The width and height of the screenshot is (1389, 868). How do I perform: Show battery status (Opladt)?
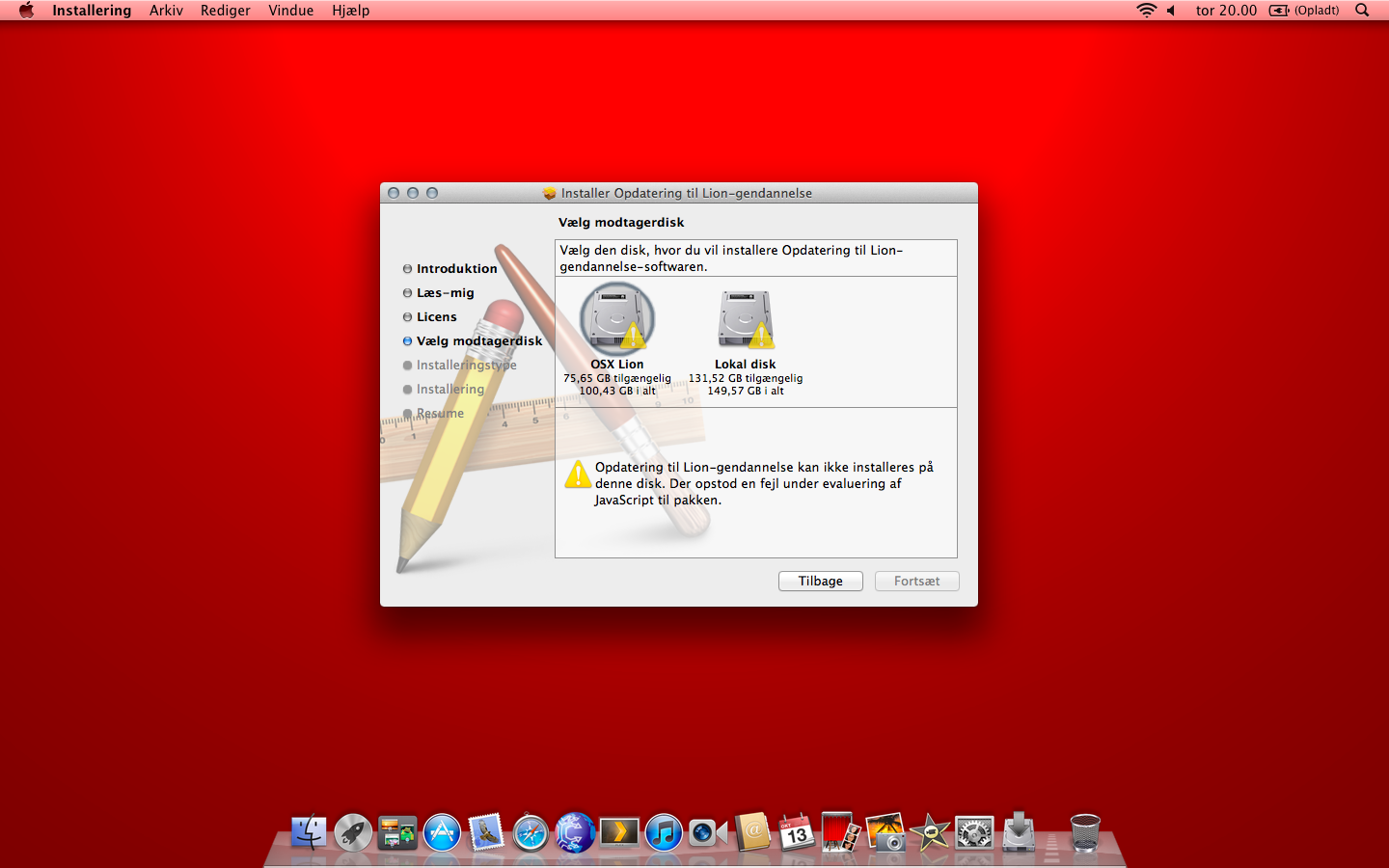1304,11
